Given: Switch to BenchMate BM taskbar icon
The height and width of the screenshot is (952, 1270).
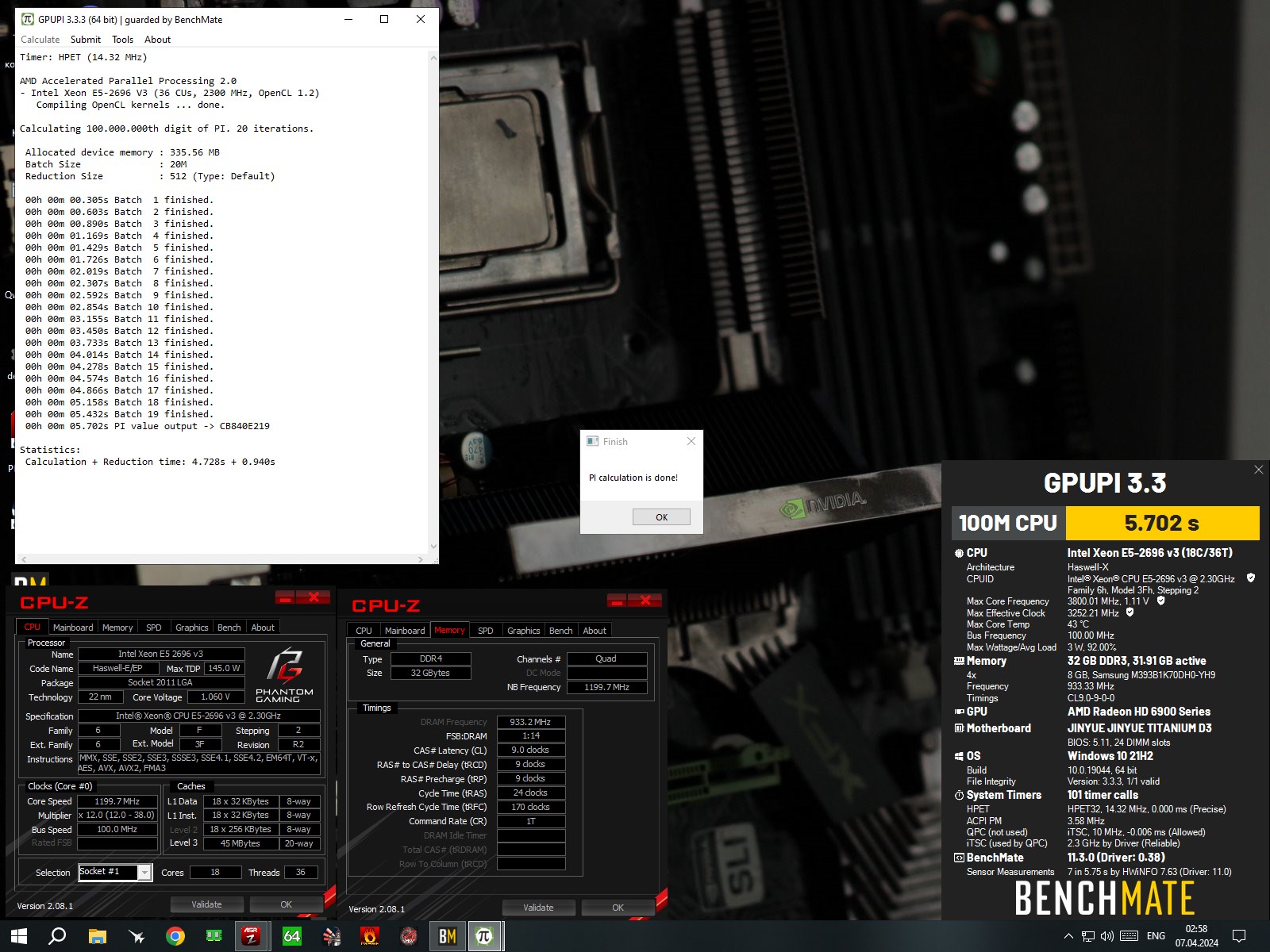Looking at the screenshot, I should [x=448, y=936].
